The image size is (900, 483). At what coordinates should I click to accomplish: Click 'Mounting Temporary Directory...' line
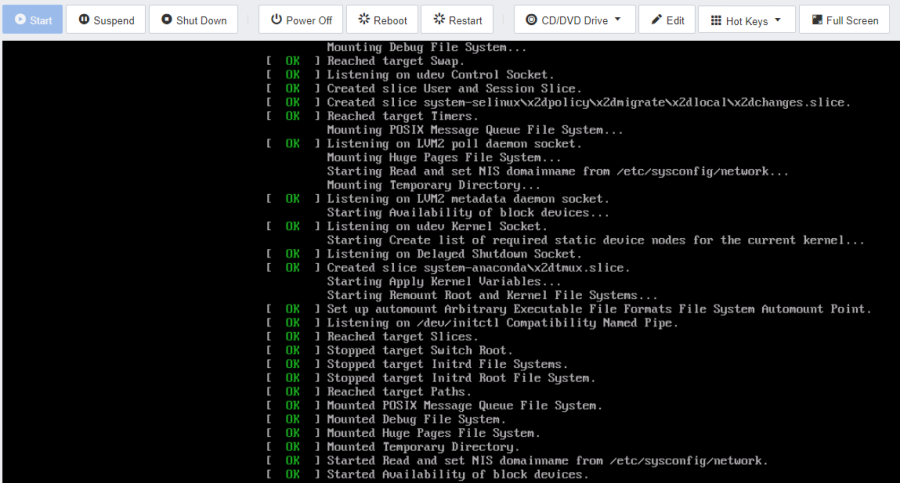[434, 185]
